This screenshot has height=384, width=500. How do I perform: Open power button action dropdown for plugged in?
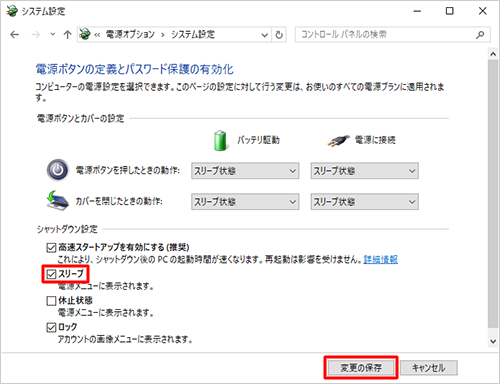tap(364, 171)
